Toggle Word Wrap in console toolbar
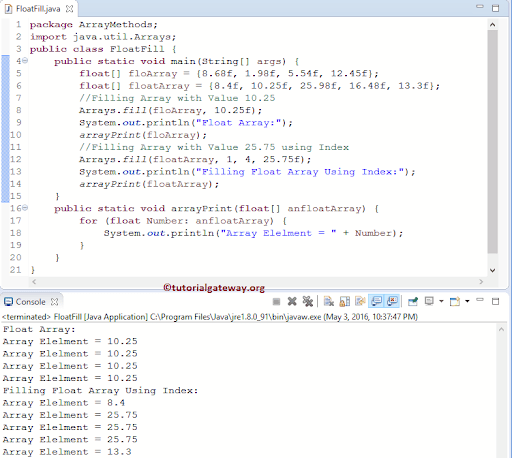The width and height of the screenshot is (512, 458). pyautogui.click(x=360, y=301)
